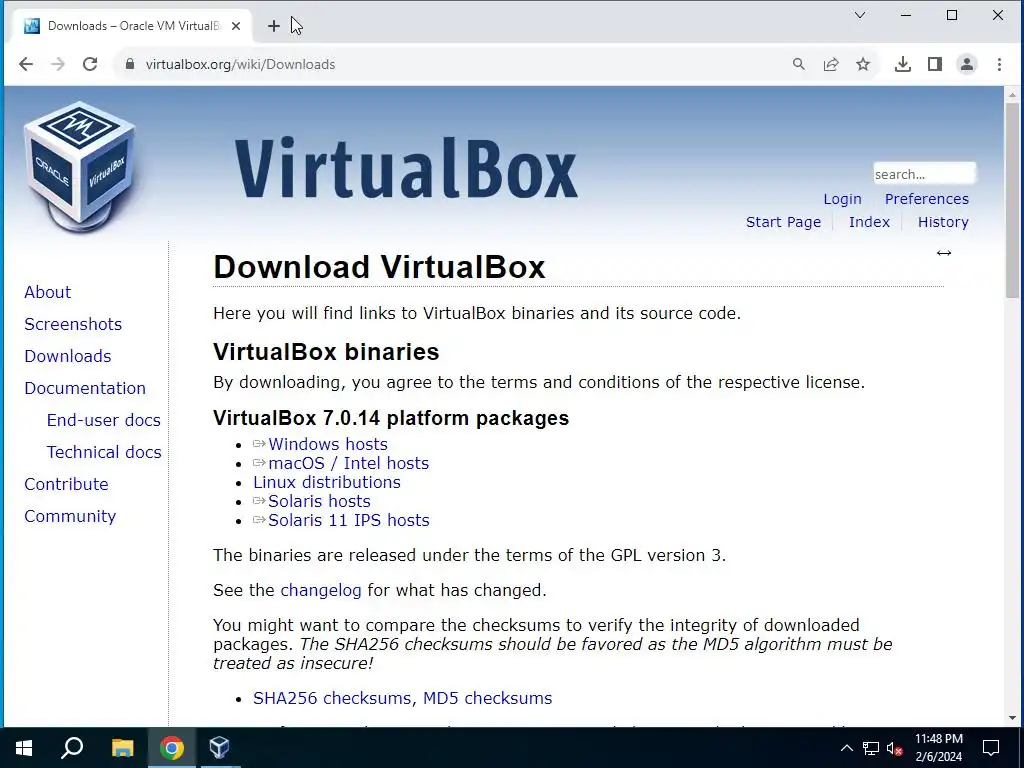This screenshot has height=768, width=1024.
Task: Open the Login link
Action: (842, 199)
